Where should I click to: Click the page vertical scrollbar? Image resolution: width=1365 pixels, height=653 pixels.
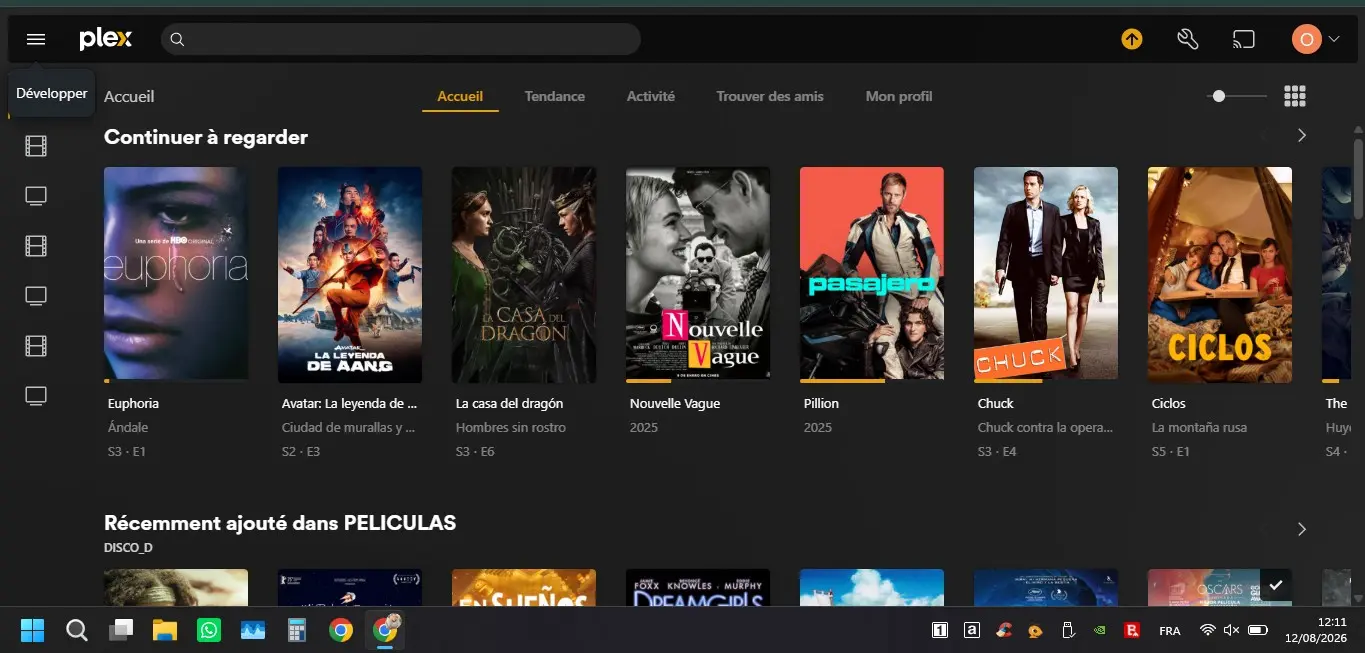pyautogui.click(x=1359, y=180)
